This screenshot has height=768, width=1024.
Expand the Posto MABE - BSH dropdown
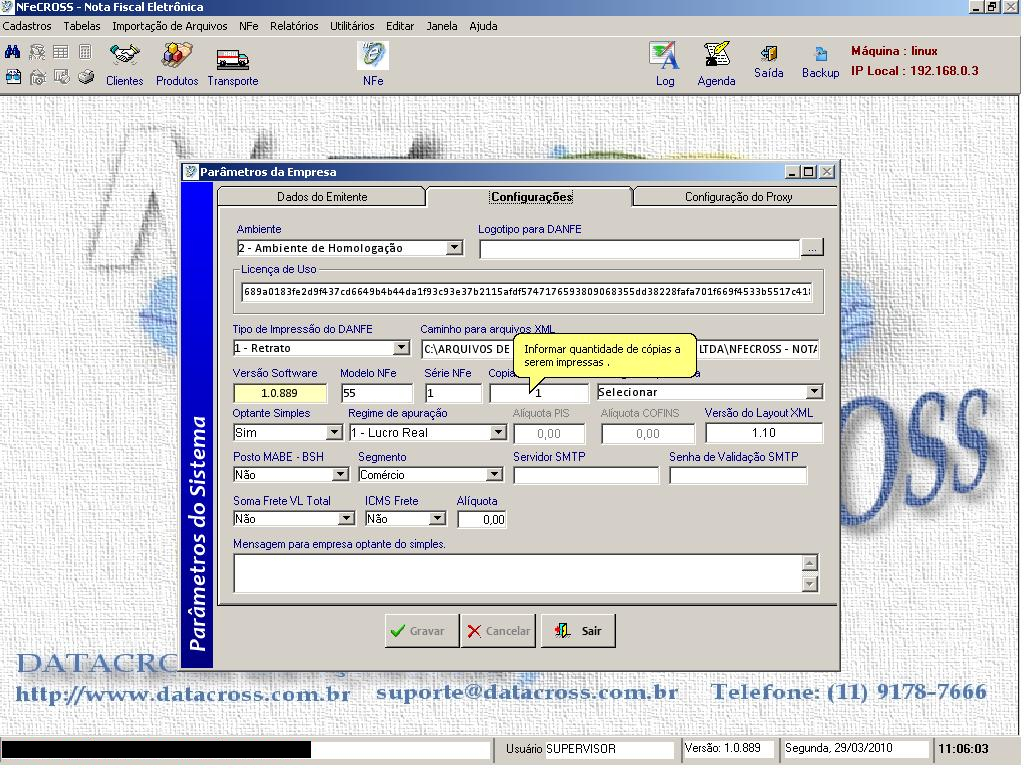(x=340, y=475)
